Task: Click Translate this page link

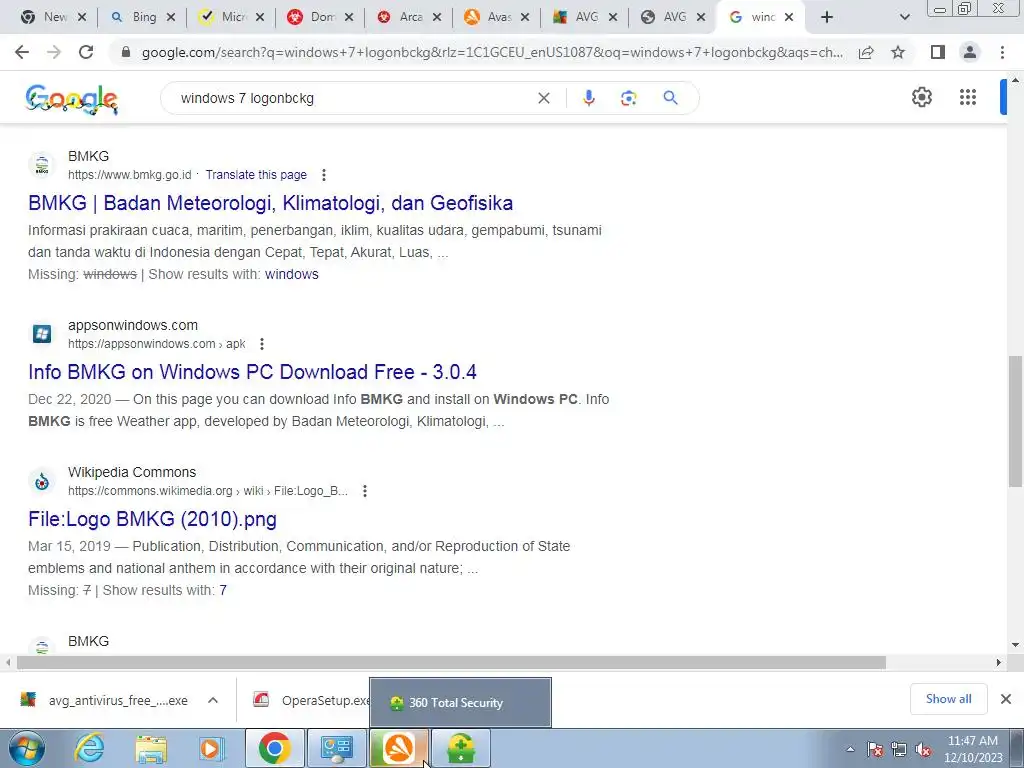Action: pyautogui.click(x=256, y=175)
